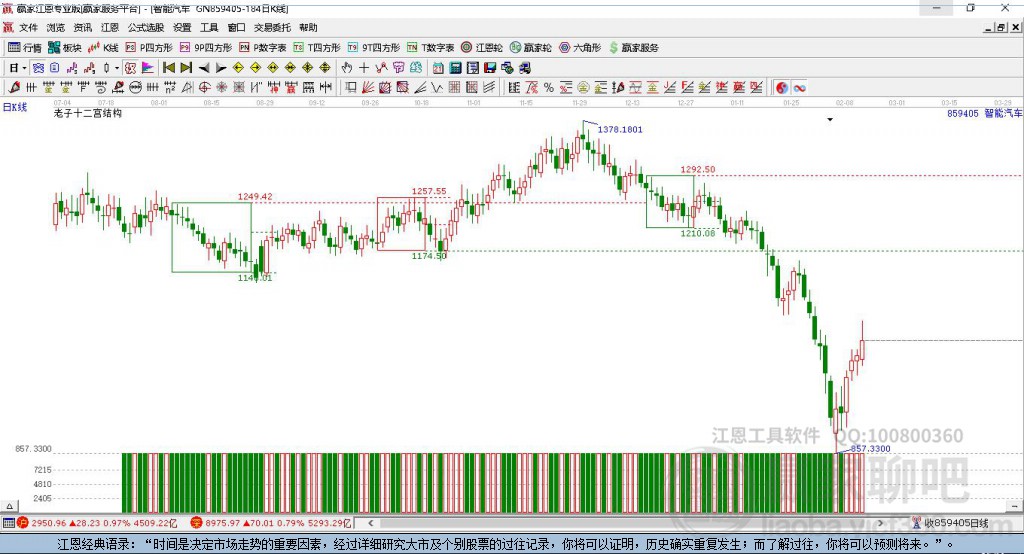Open the 行情 quotes view
Image resolution: width=1024 pixels, height=554 pixels.
tap(24, 48)
